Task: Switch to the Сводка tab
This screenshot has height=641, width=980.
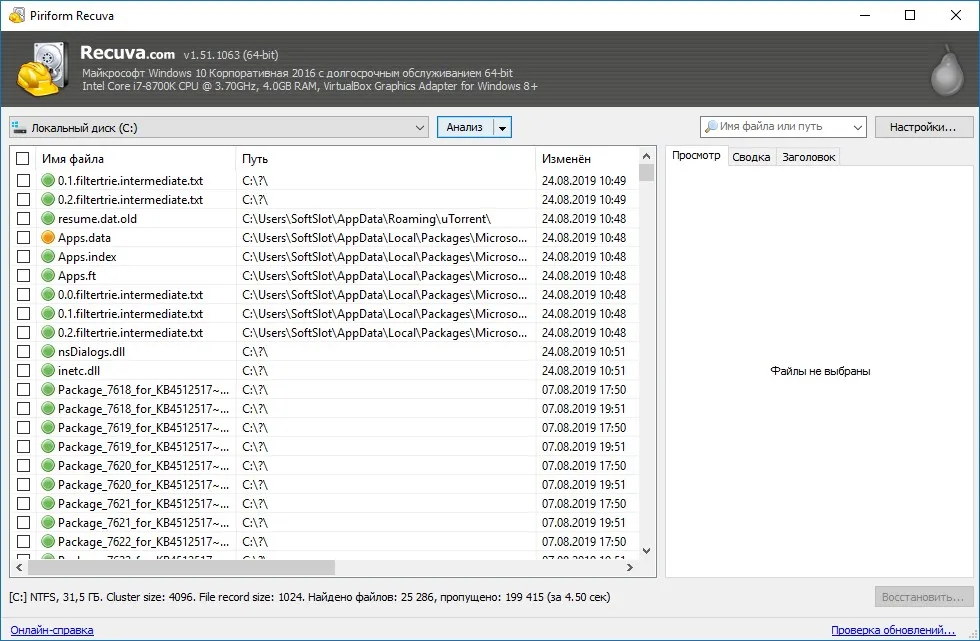Action: [x=751, y=157]
